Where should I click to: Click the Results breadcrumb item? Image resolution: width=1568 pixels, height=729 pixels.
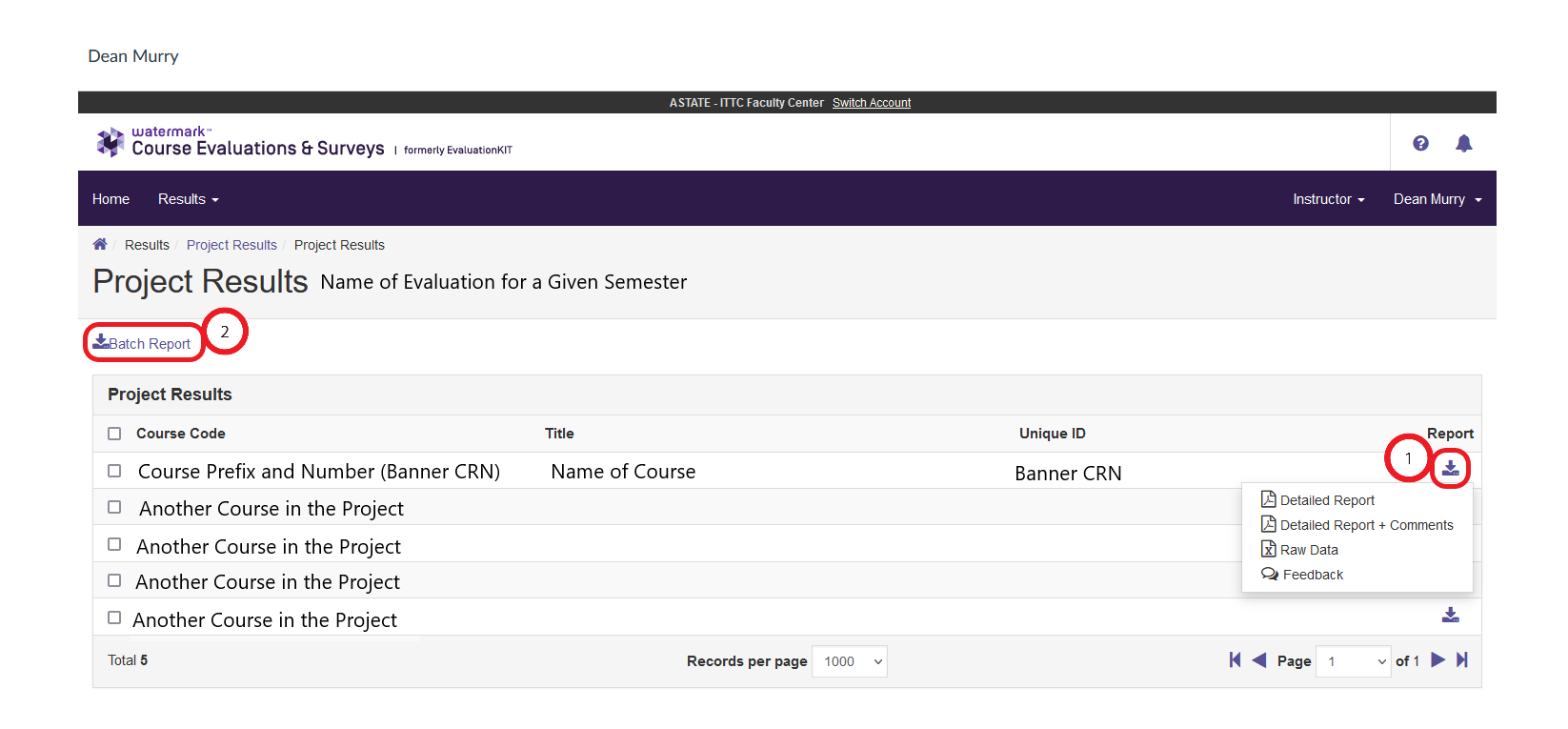147,245
